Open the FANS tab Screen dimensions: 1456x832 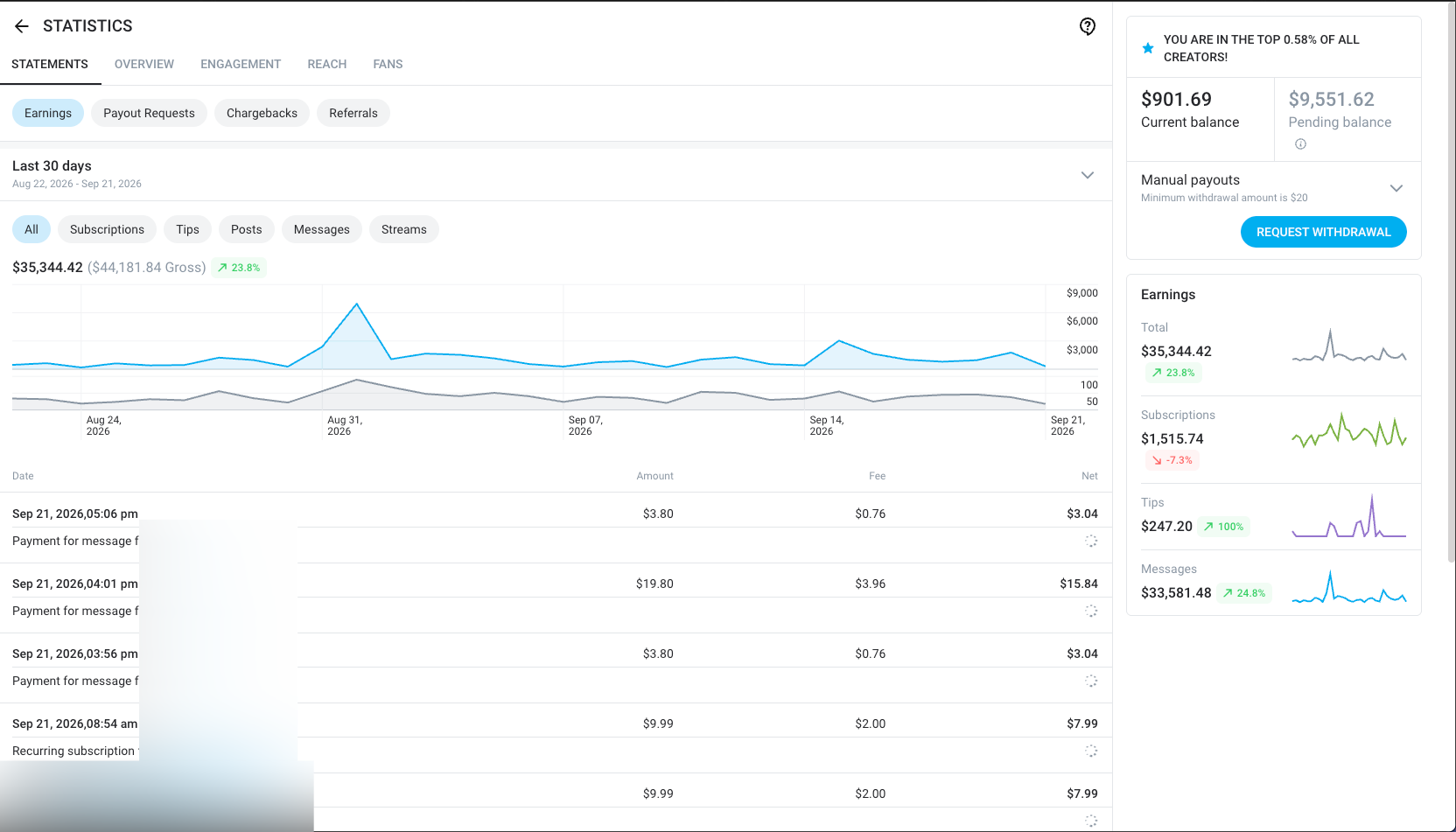tap(388, 64)
